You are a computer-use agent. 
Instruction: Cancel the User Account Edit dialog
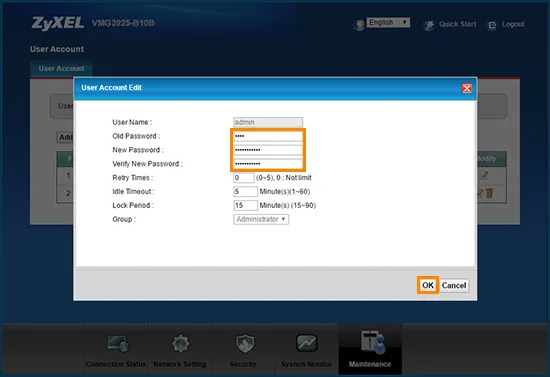454,285
